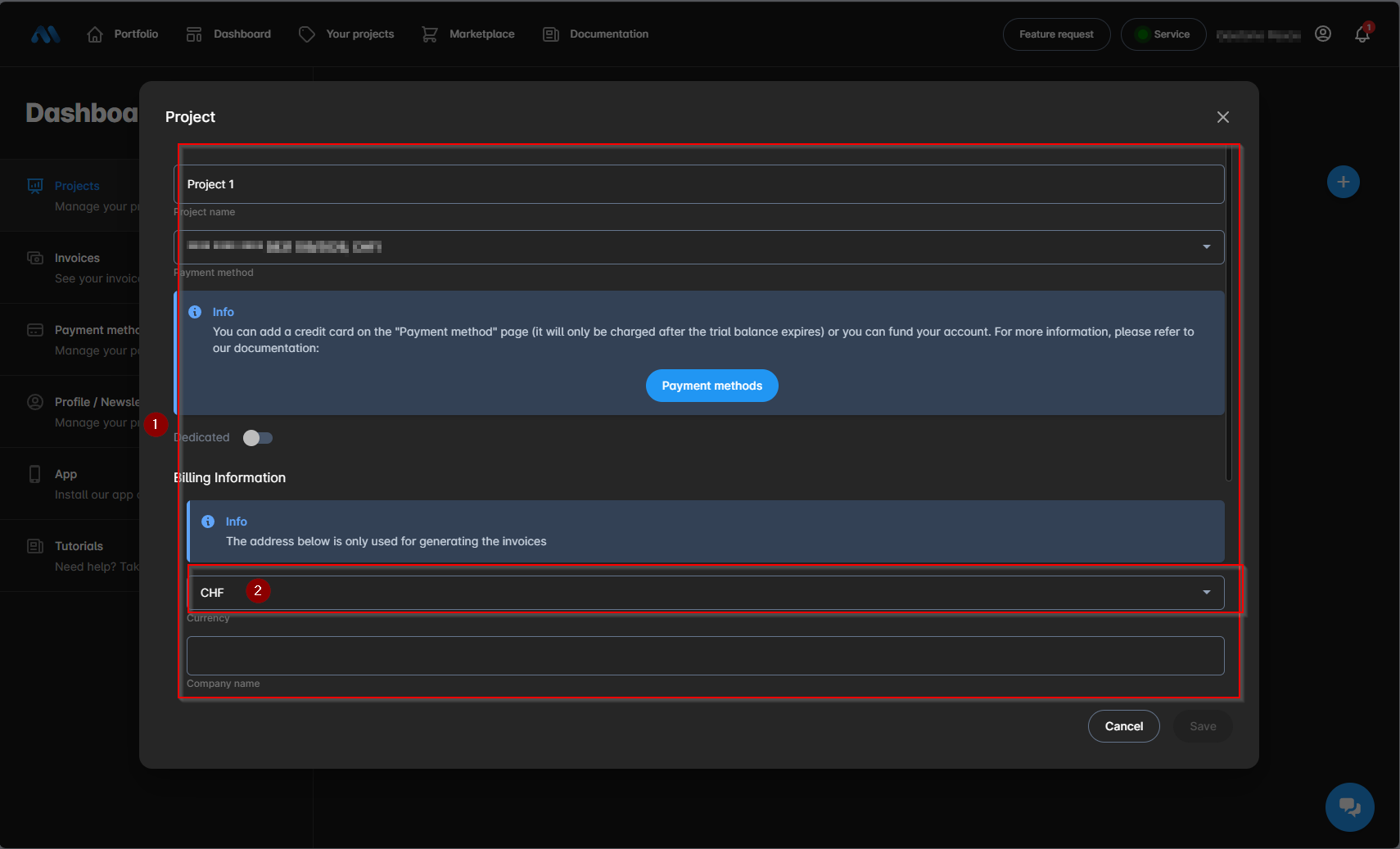
Task: Open the chat support bubble
Action: click(1349, 807)
